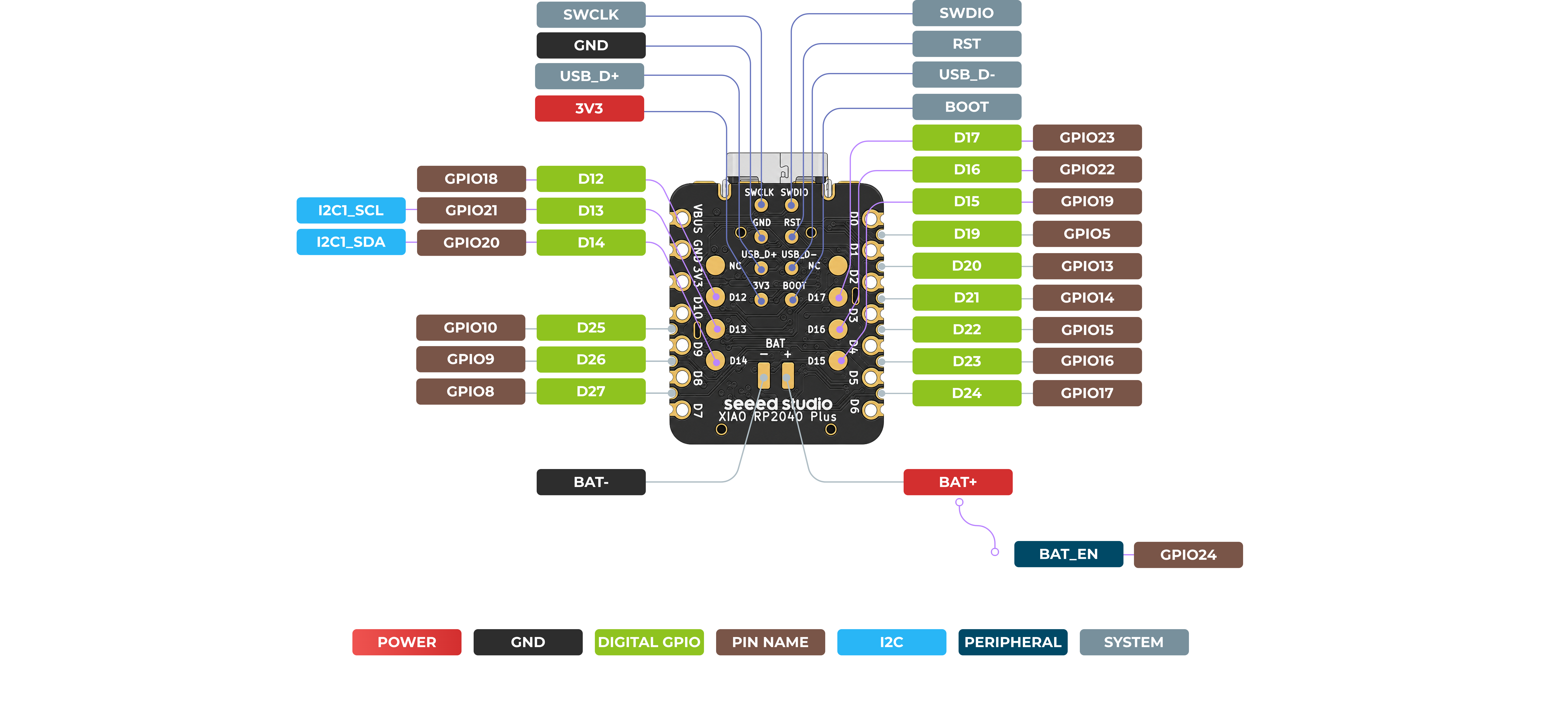Screen dimensions: 1568x727
Task: Click the green D24 label box
Action: [x=967, y=393]
